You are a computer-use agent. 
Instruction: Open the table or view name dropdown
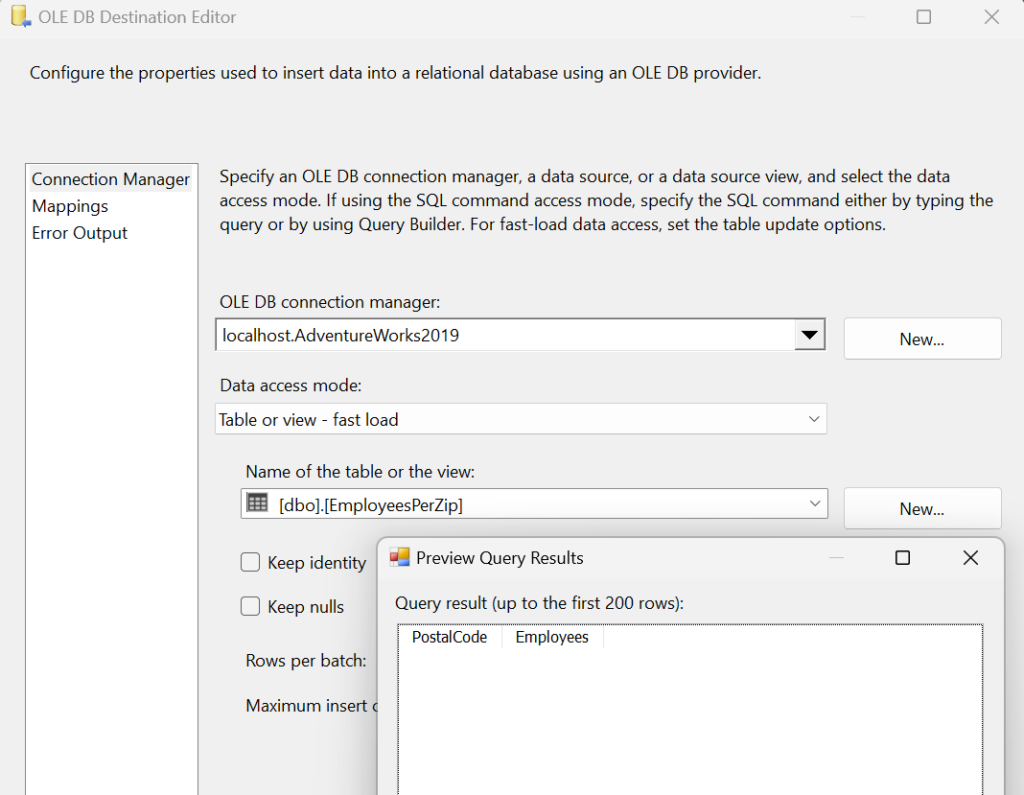(x=814, y=505)
